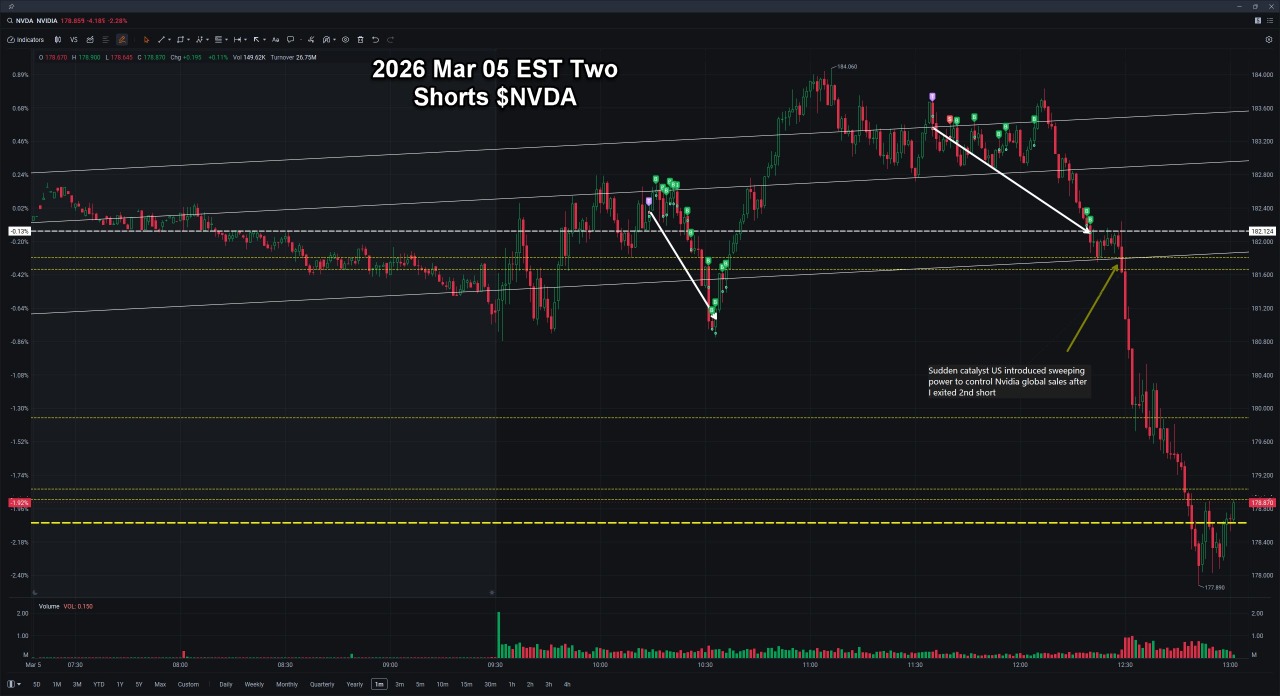This screenshot has height=696, width=1280.
Task: Select the 5Y range
Action: click(139, 684)
